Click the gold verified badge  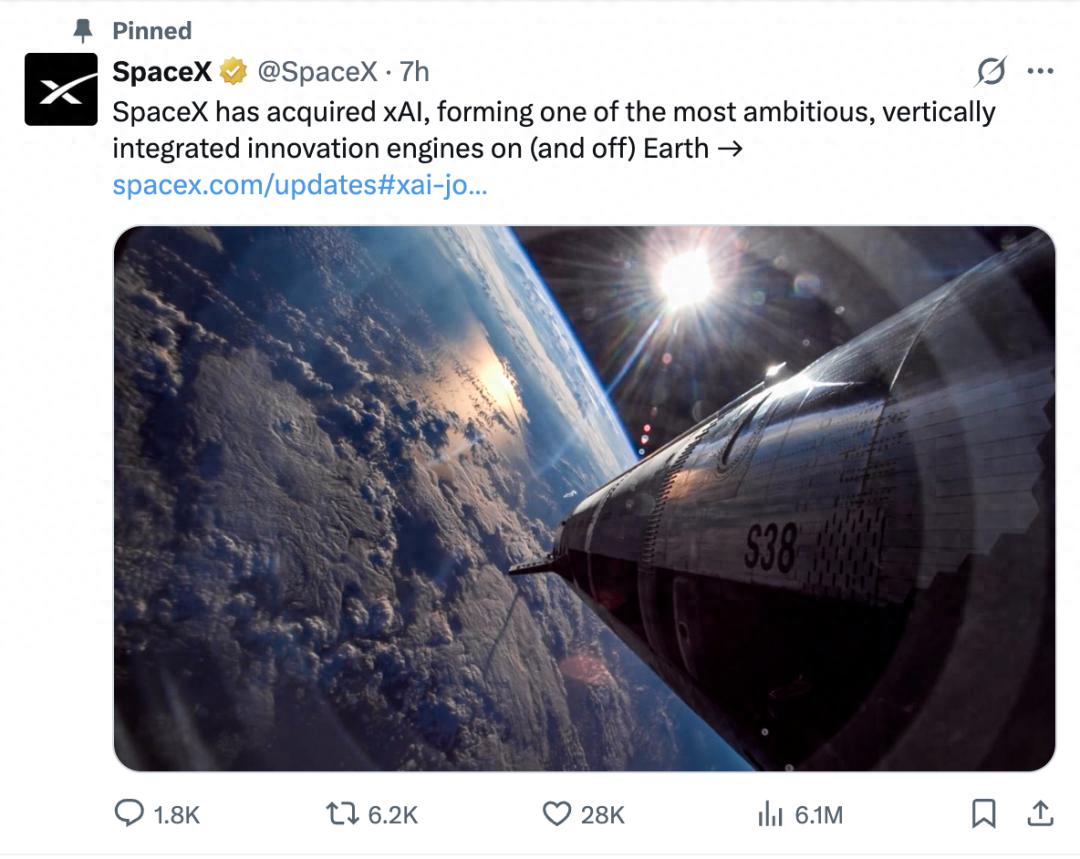click(x=234, y=73)
